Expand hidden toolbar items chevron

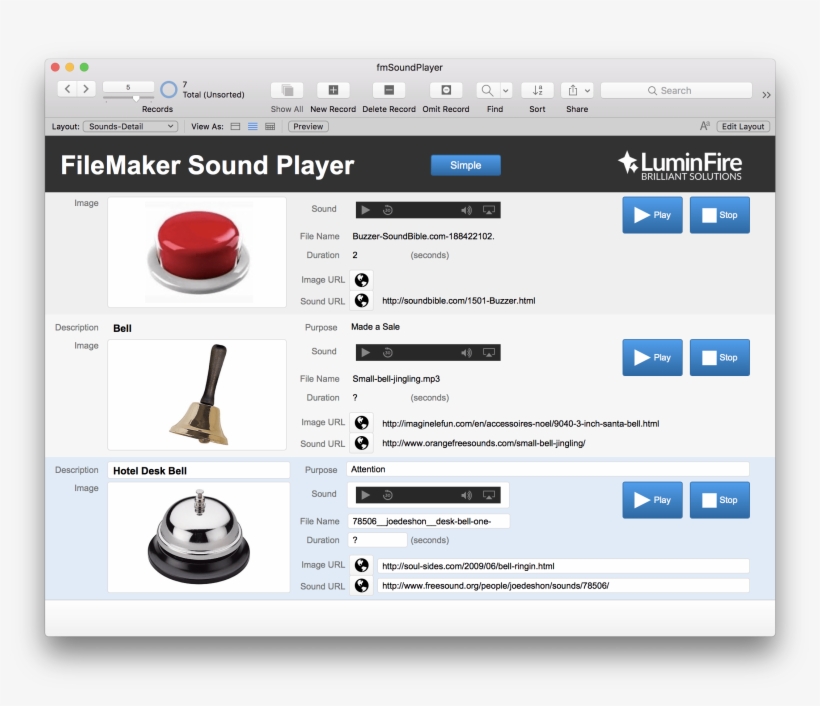pyautogui.click(x=766, y=95)
